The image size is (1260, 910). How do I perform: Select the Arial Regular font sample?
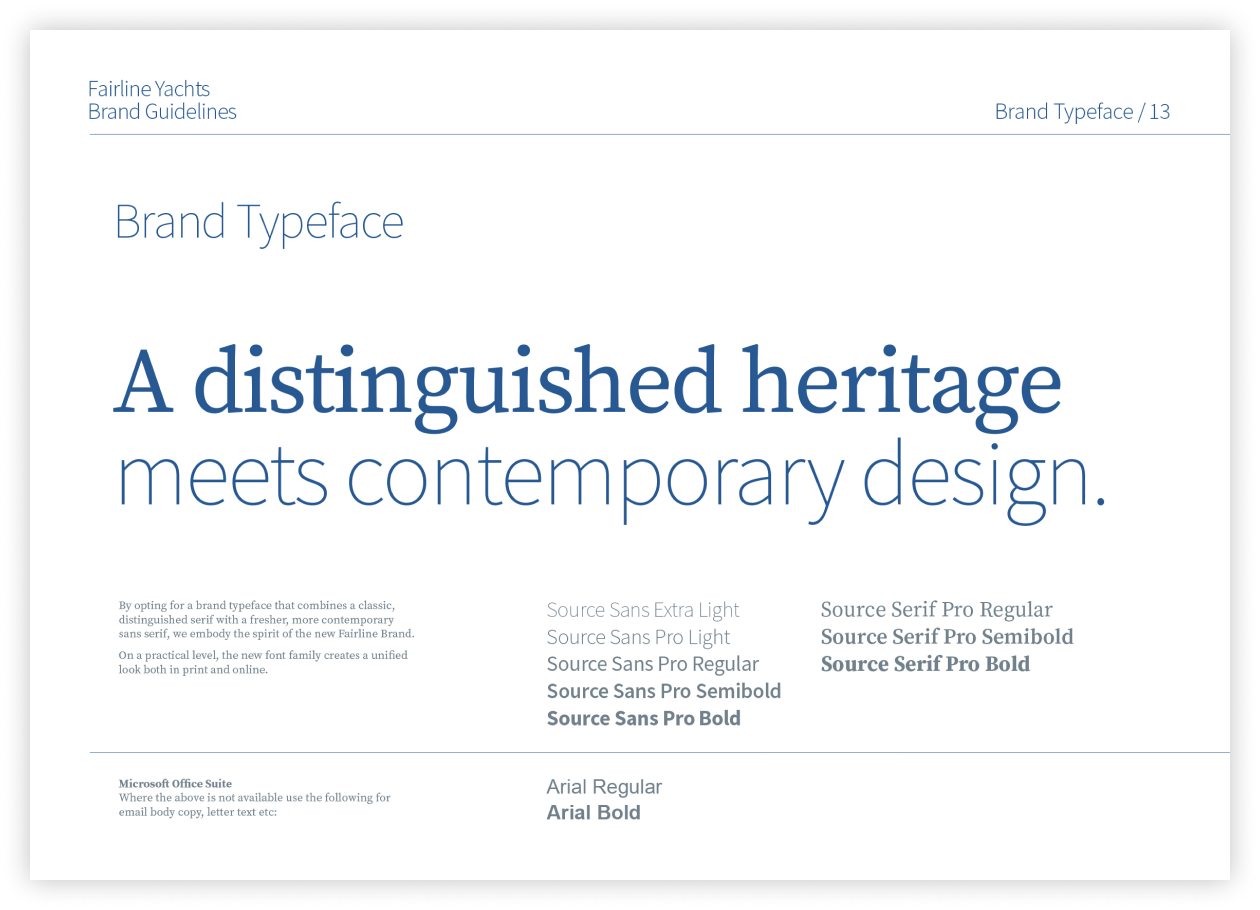[604, 787]
